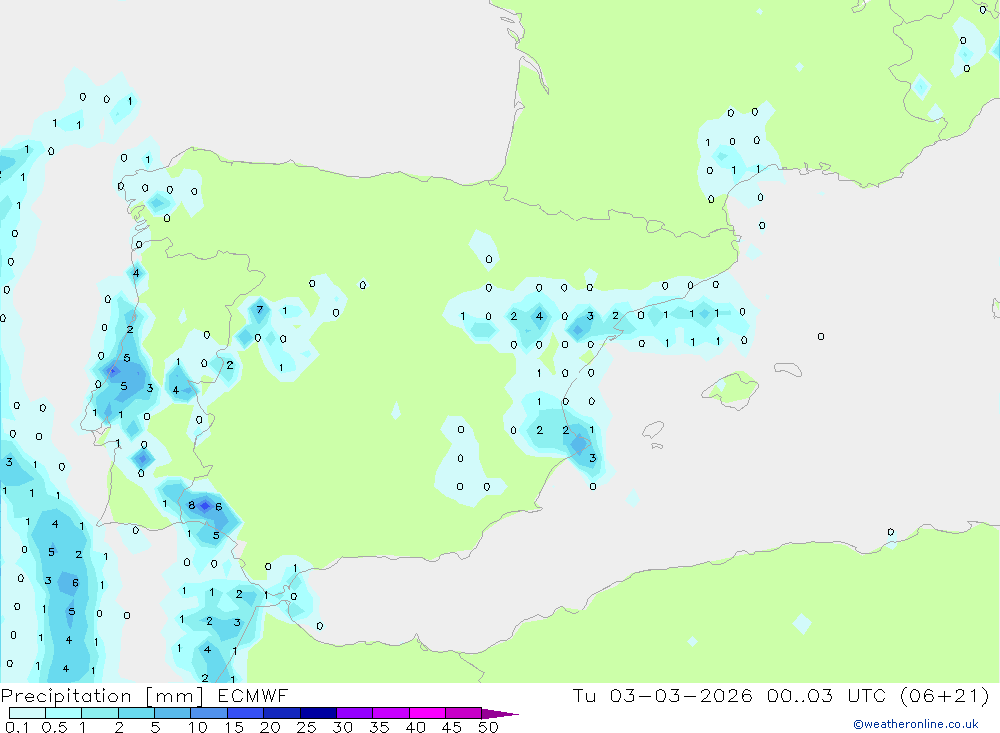The width and height of the screenshot is (1000, 733).
Task: Click the Menorca island outline
Action: pyautogui.click(x=788, y=369)
